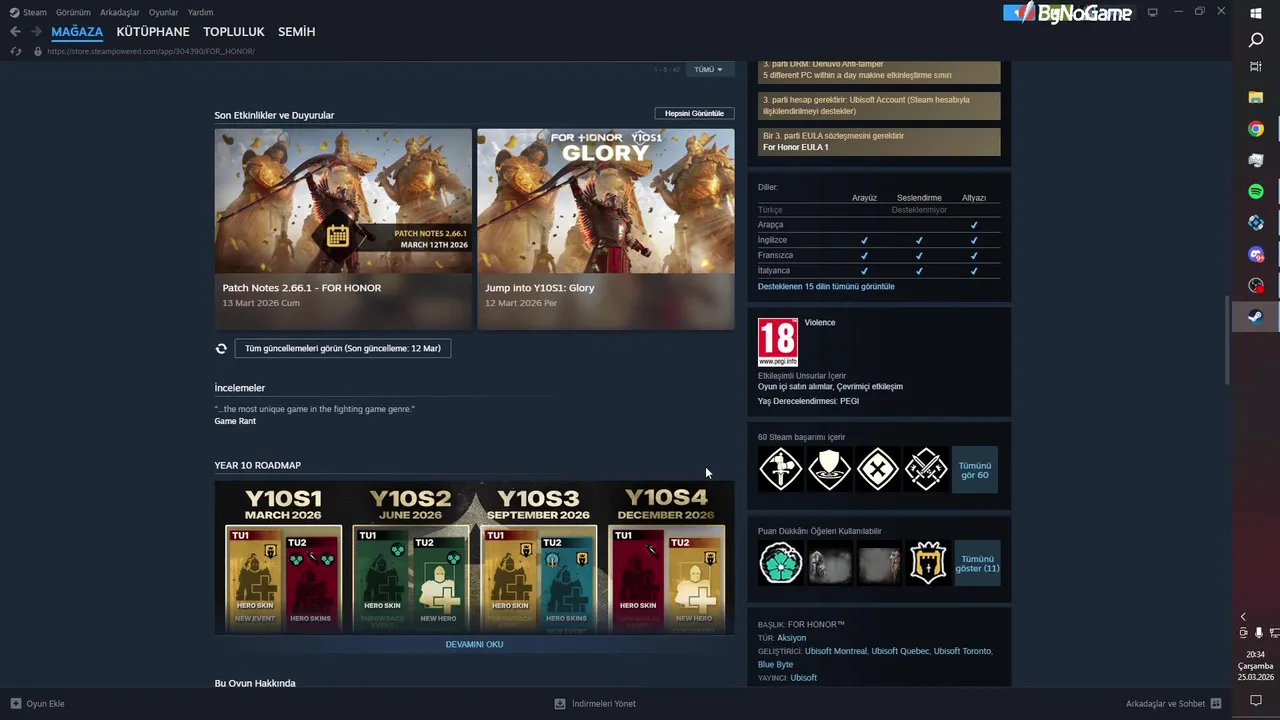Screen dimensions: 1280x720
Task: Click 'Tümünü gör 60' achievements button
Action: click(x=975, y=470)
